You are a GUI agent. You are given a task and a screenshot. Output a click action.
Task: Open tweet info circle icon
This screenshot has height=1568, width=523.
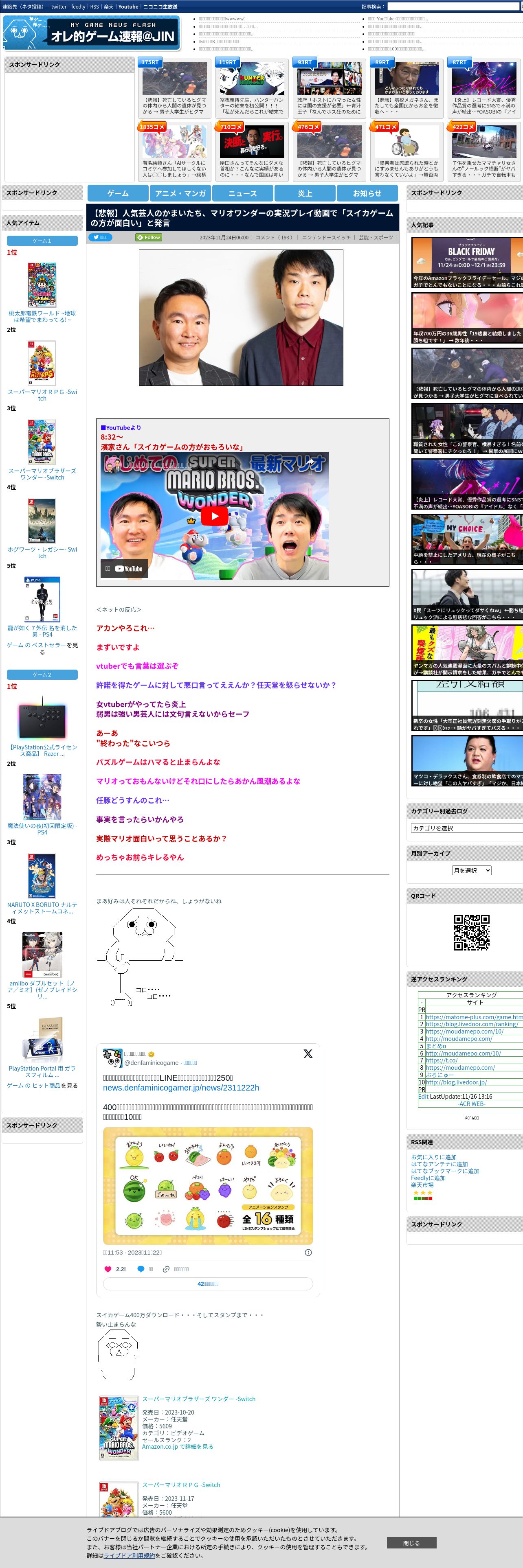pyautogui.click(x=308, y=1252)
